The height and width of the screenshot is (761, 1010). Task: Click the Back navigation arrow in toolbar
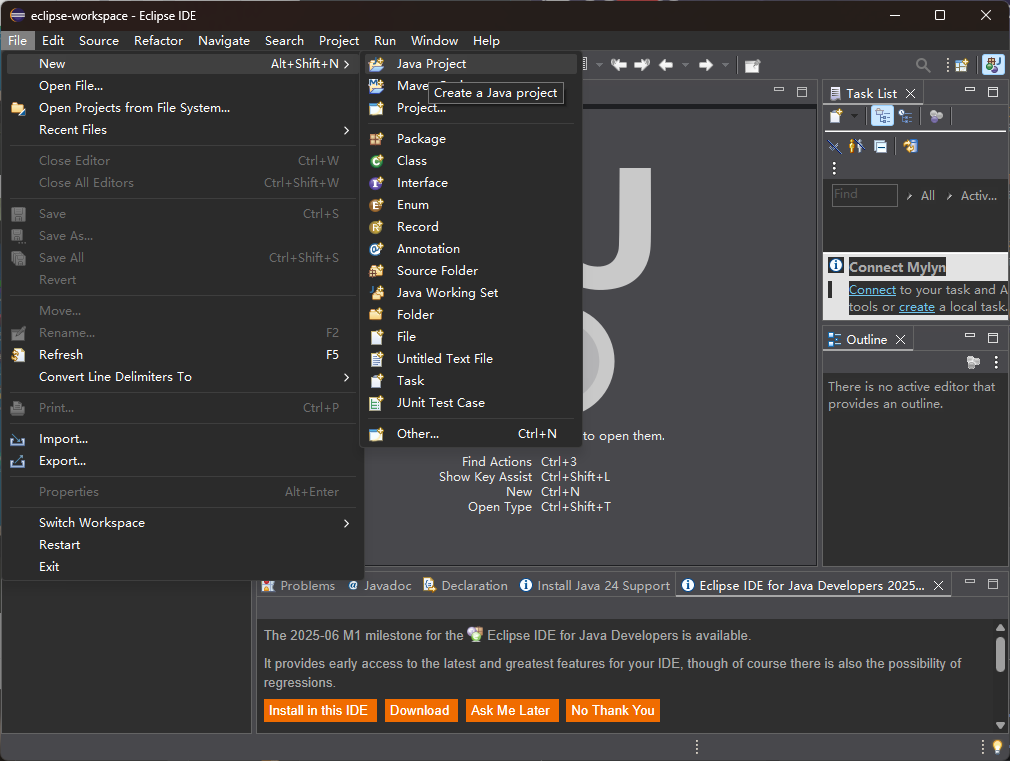pos(666,64)
